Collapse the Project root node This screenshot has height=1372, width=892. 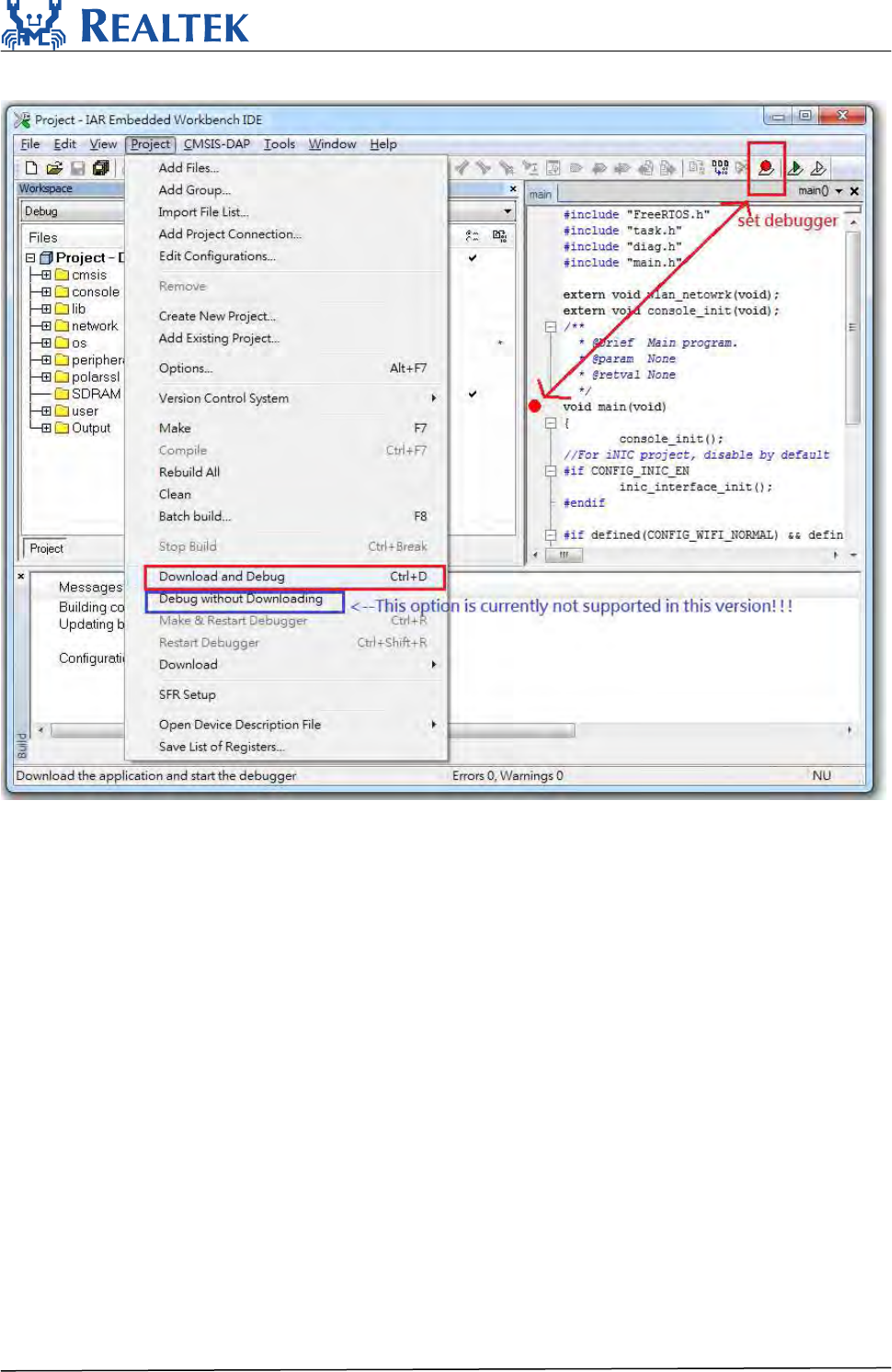(30, 257)
